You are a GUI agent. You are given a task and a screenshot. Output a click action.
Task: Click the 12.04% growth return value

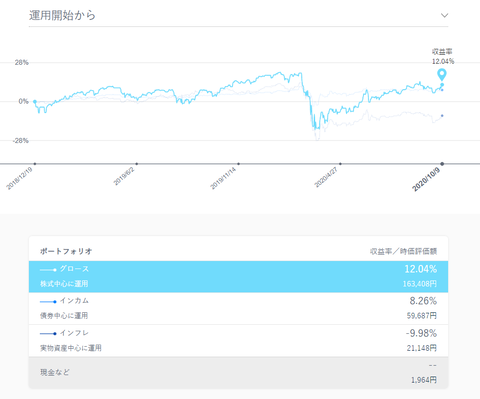pos(421,269)
